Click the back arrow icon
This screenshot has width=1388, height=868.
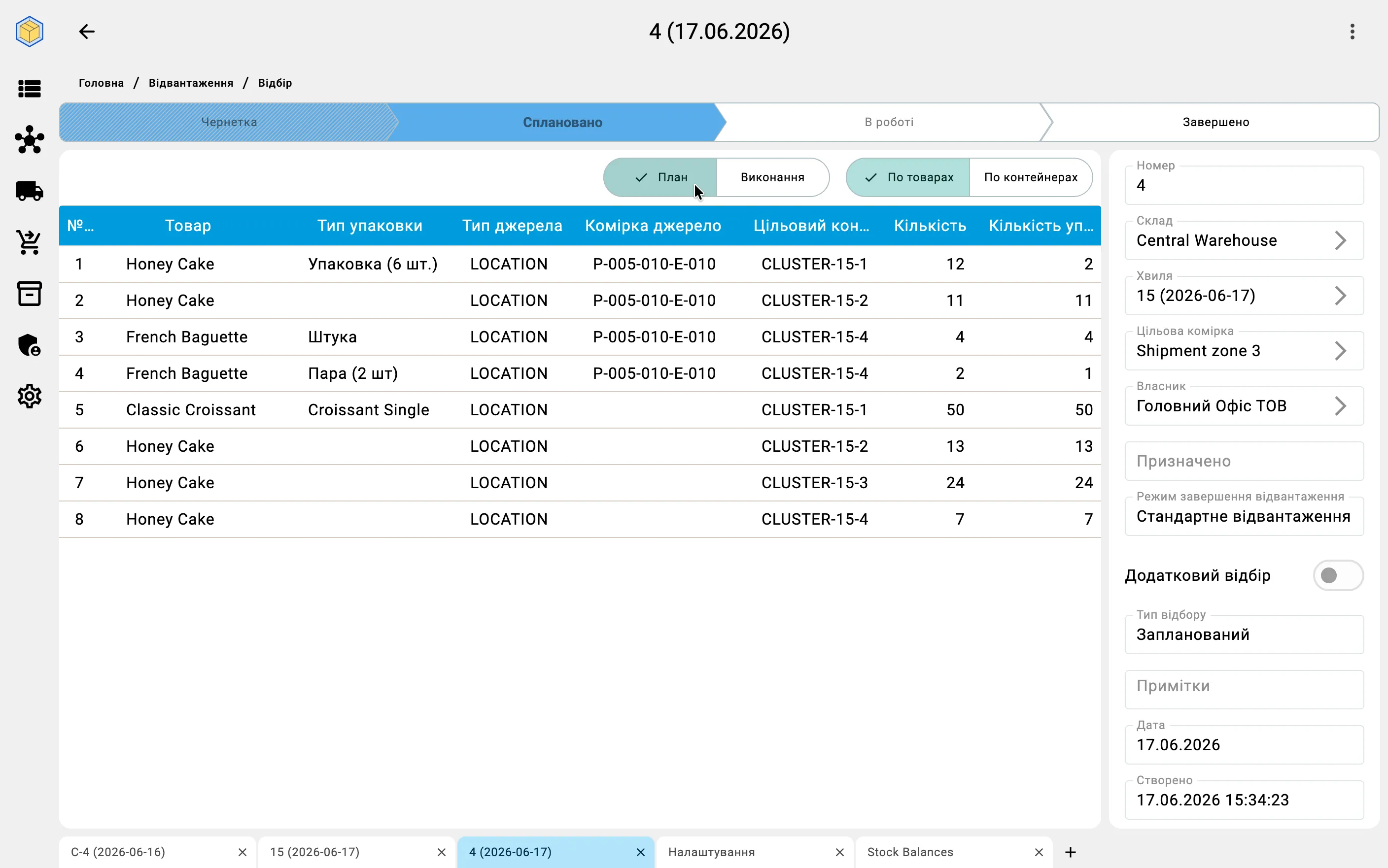87,32
